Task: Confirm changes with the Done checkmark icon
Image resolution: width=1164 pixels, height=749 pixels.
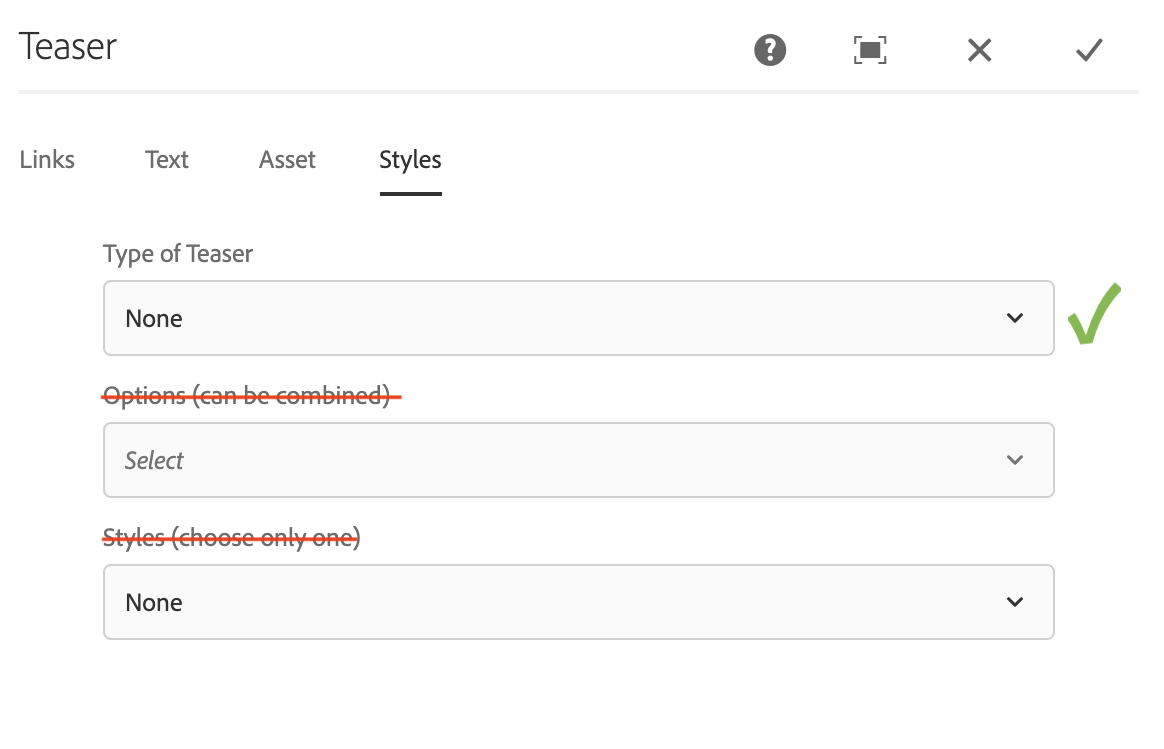Action: coord(1089,49)
